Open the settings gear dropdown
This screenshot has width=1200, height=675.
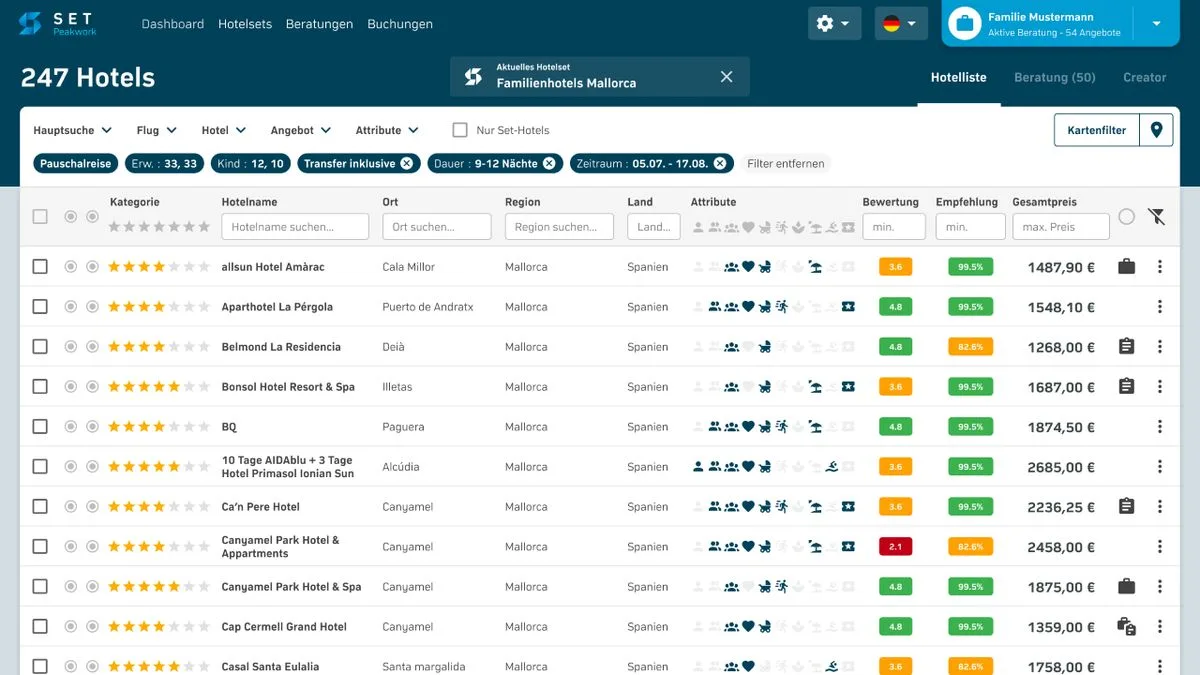coord(835,24)
